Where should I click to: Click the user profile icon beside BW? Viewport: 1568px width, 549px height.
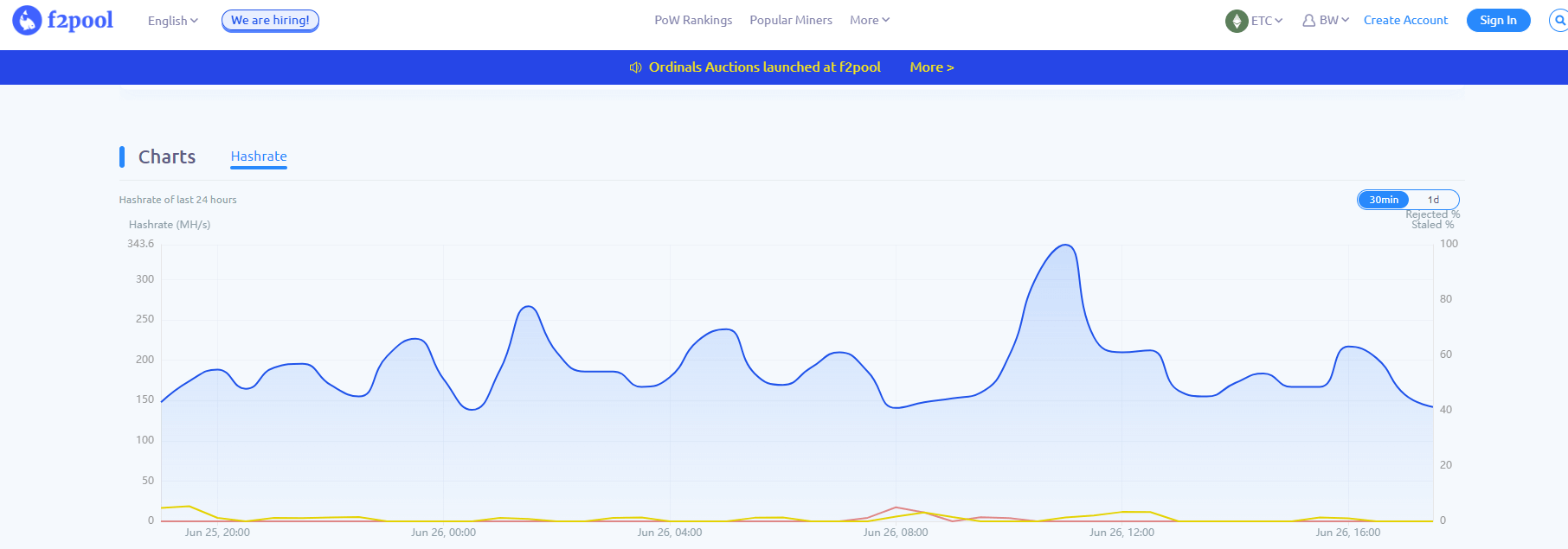pyautogui.click(x=1308, y=21)
